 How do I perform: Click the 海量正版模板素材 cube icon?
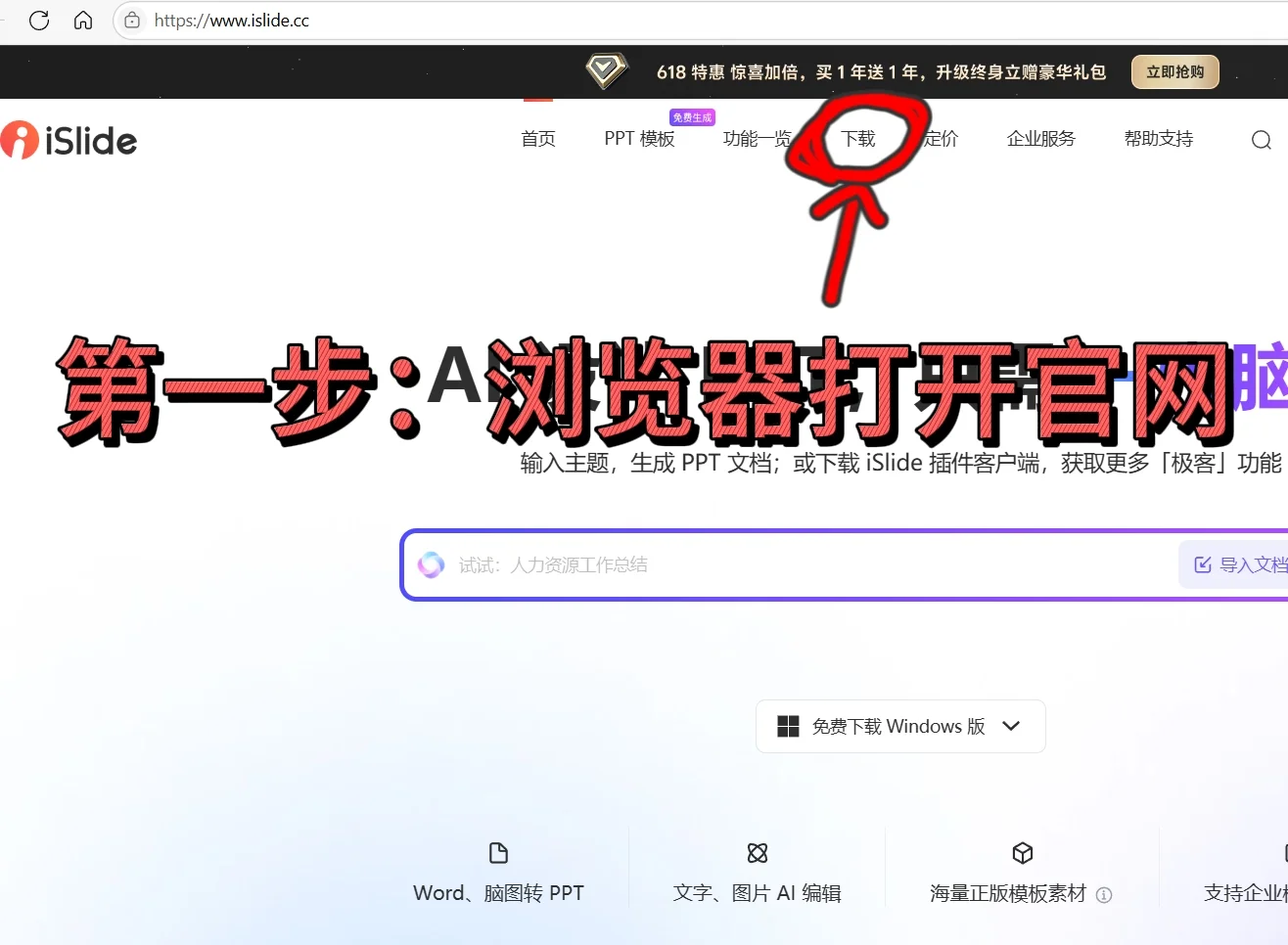click(1022, 853)
